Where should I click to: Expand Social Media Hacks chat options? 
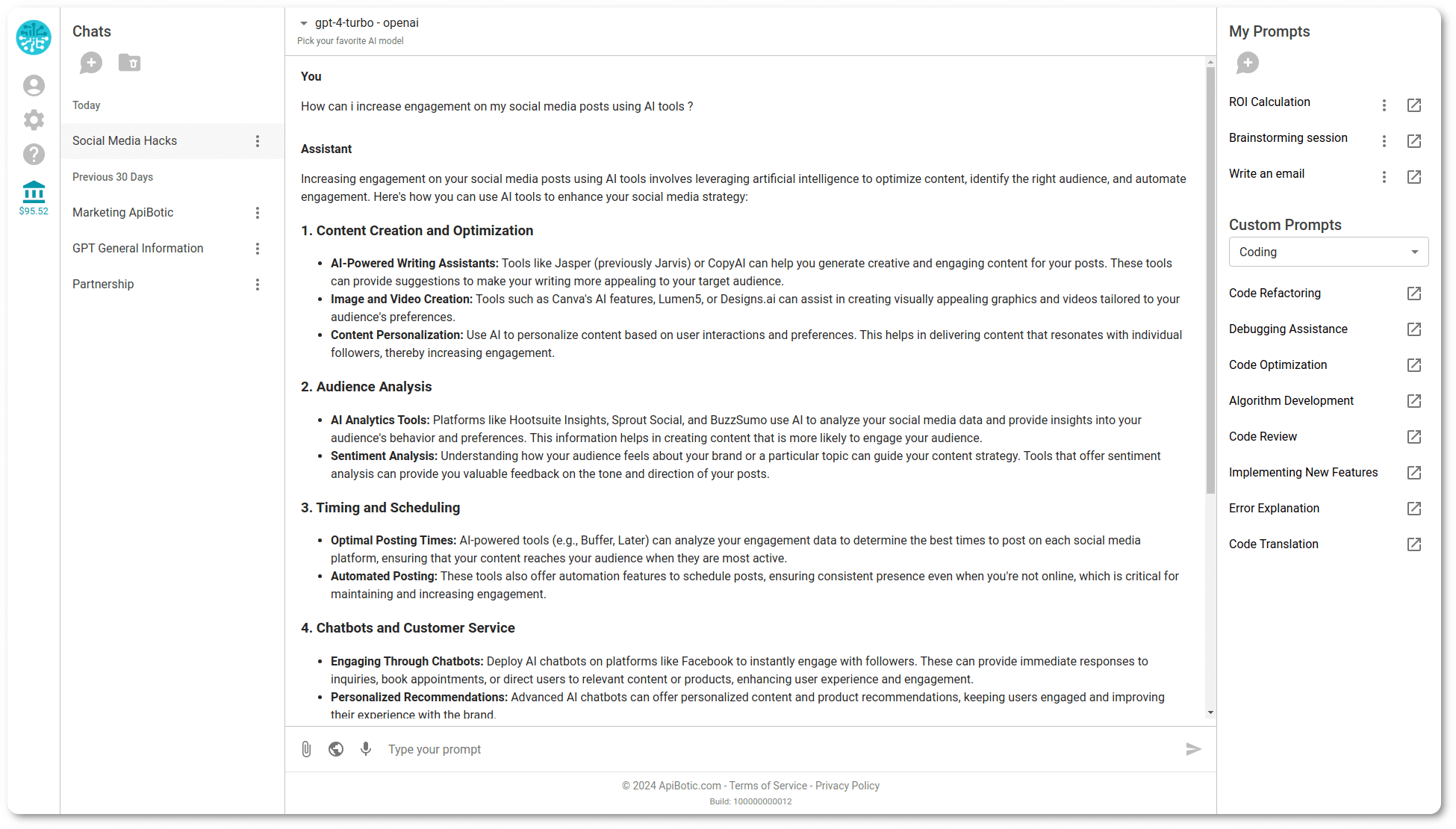click(x=258, y=141)
